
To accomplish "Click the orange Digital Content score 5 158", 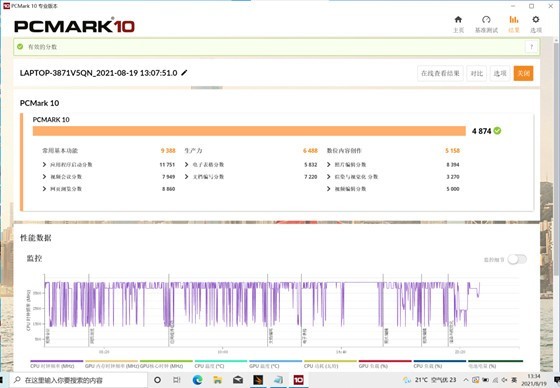I will (452, 151).
